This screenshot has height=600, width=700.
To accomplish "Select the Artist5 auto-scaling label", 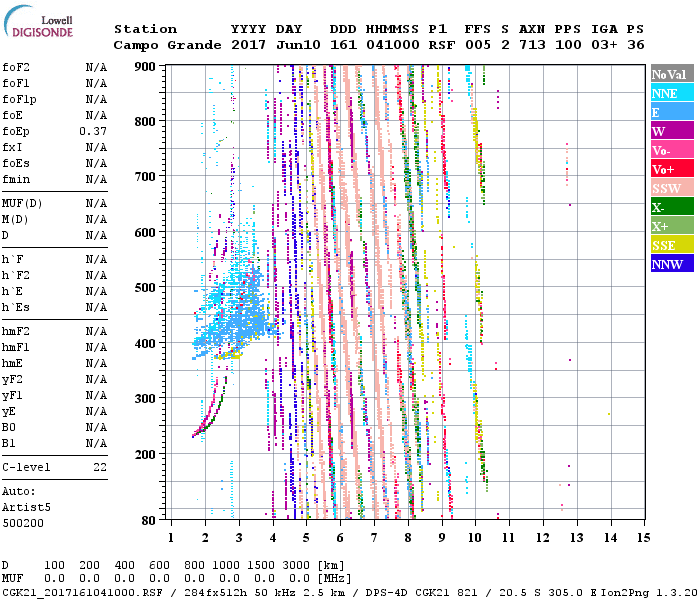I will tap(26, 508).
